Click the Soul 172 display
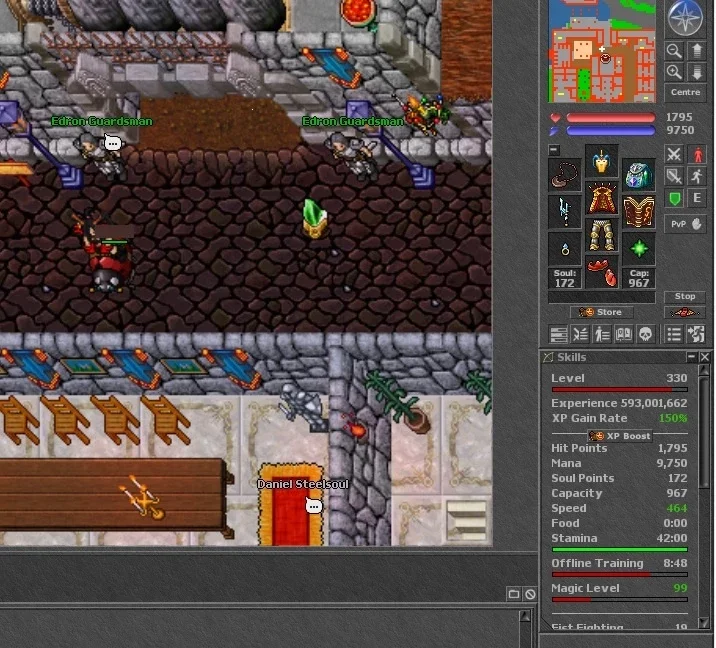This screenshot has height=648, width=716. (564, 279)
